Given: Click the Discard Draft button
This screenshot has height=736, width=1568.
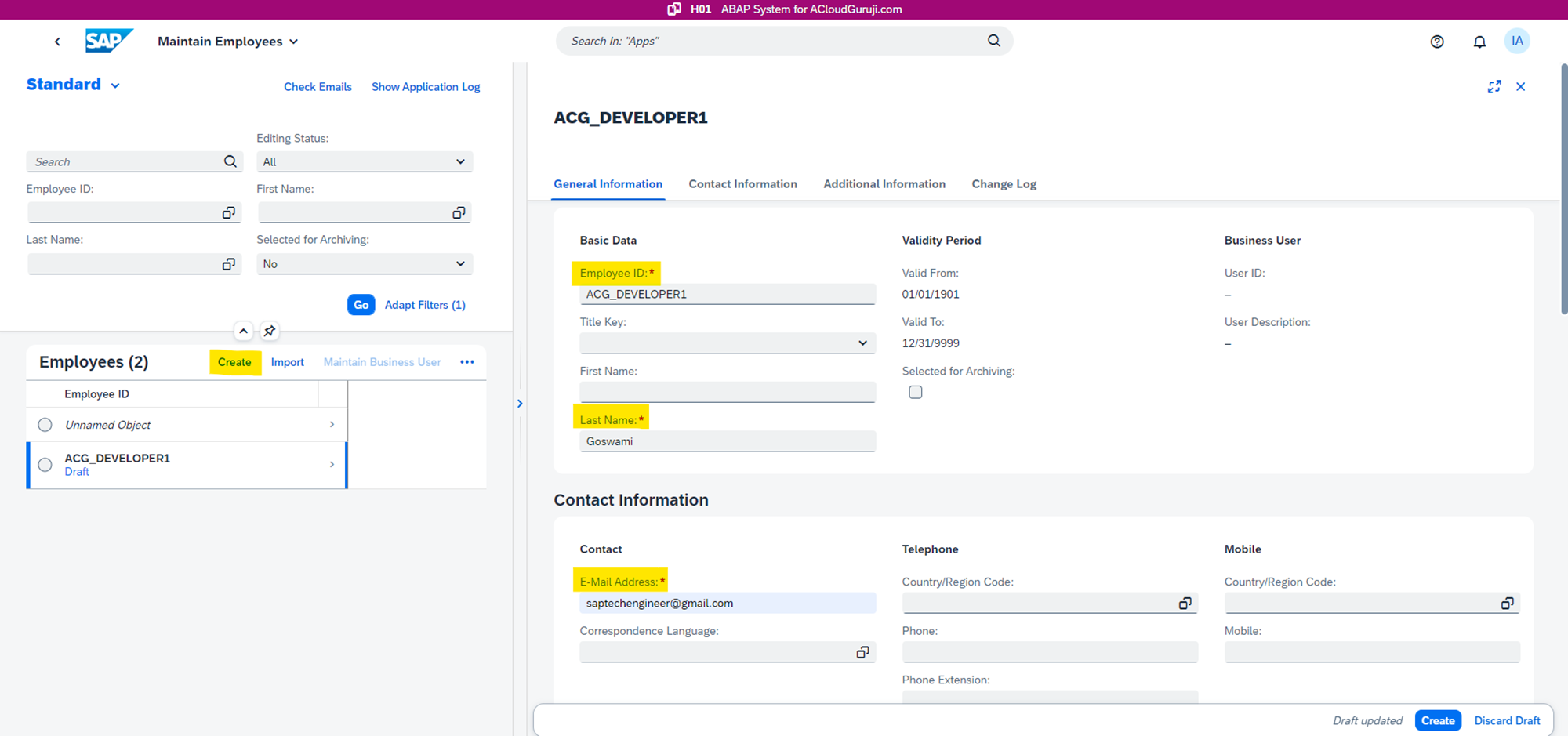Looking at the screenshot, I should [x=1506, y=720].
